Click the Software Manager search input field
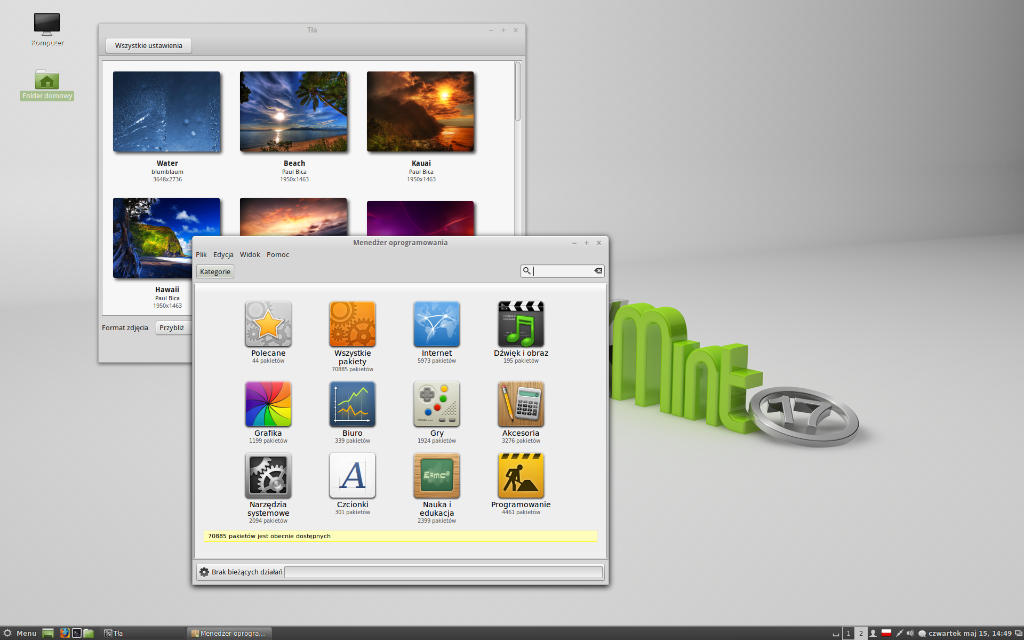Viewport: 1024px width, 640px height. [x=562, y=270]
